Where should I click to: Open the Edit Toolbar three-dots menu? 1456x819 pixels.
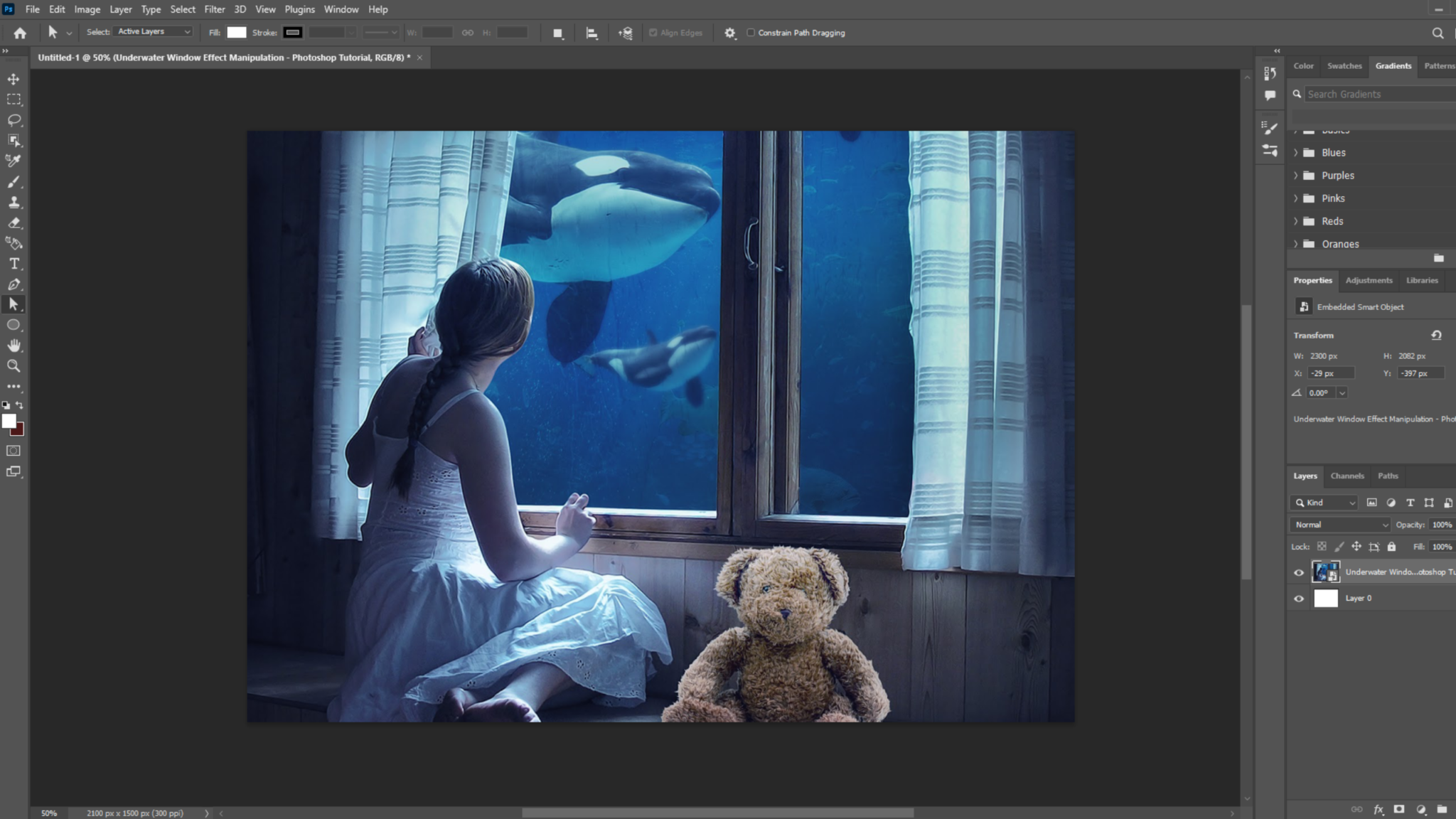click(x=14, y=387)
